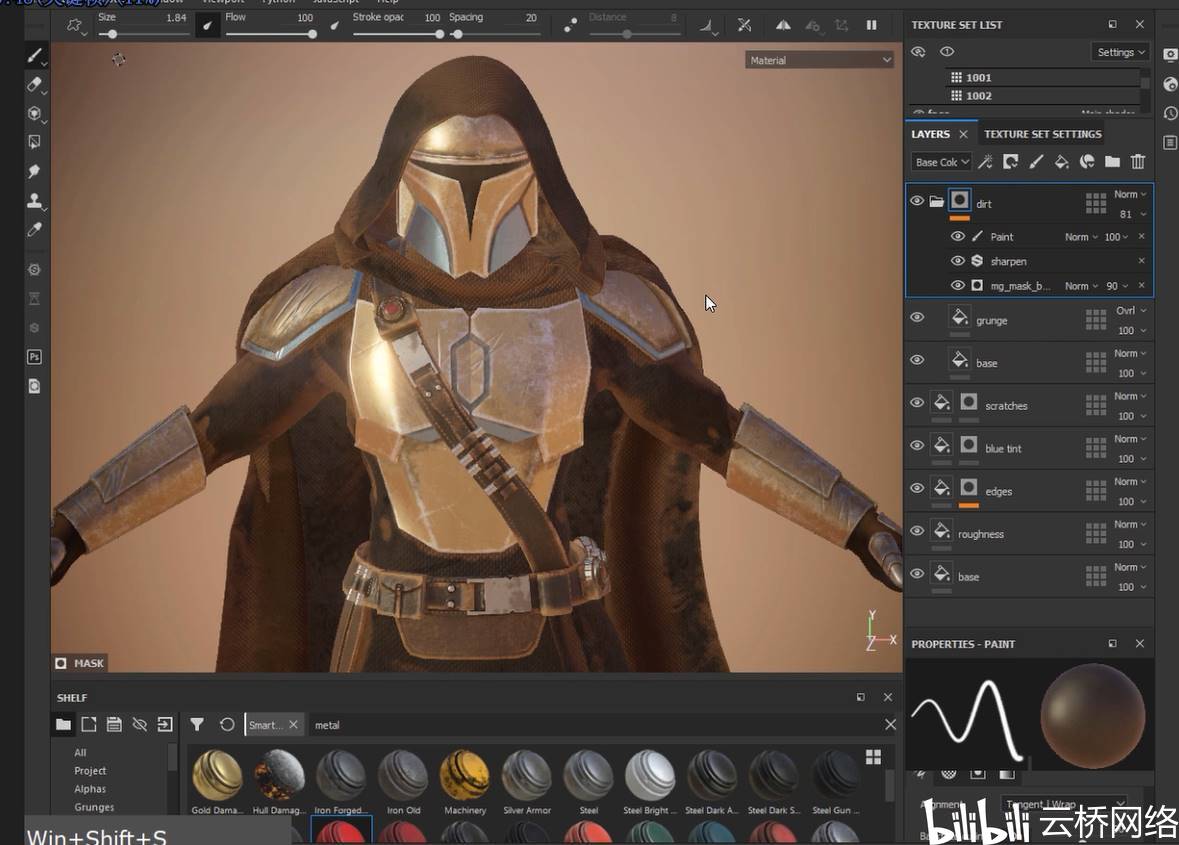This screenshot has width=1179, height=845.
Task: Open the mg_mask_b opacity 90 dropdown
Action: pyautogui.click(x=1117, y=286)
